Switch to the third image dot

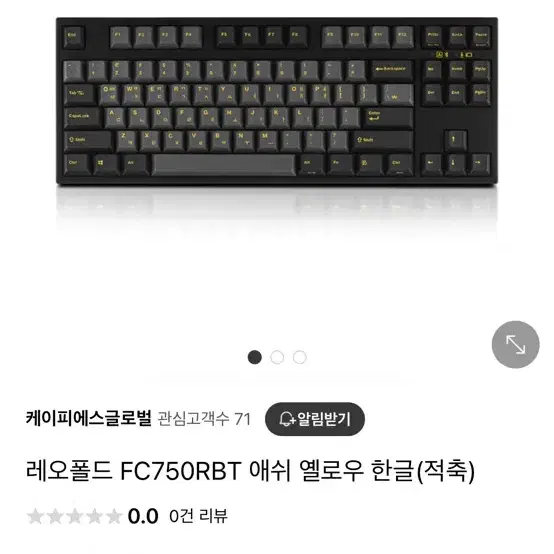pyautogui.click(x=300, y=357)
